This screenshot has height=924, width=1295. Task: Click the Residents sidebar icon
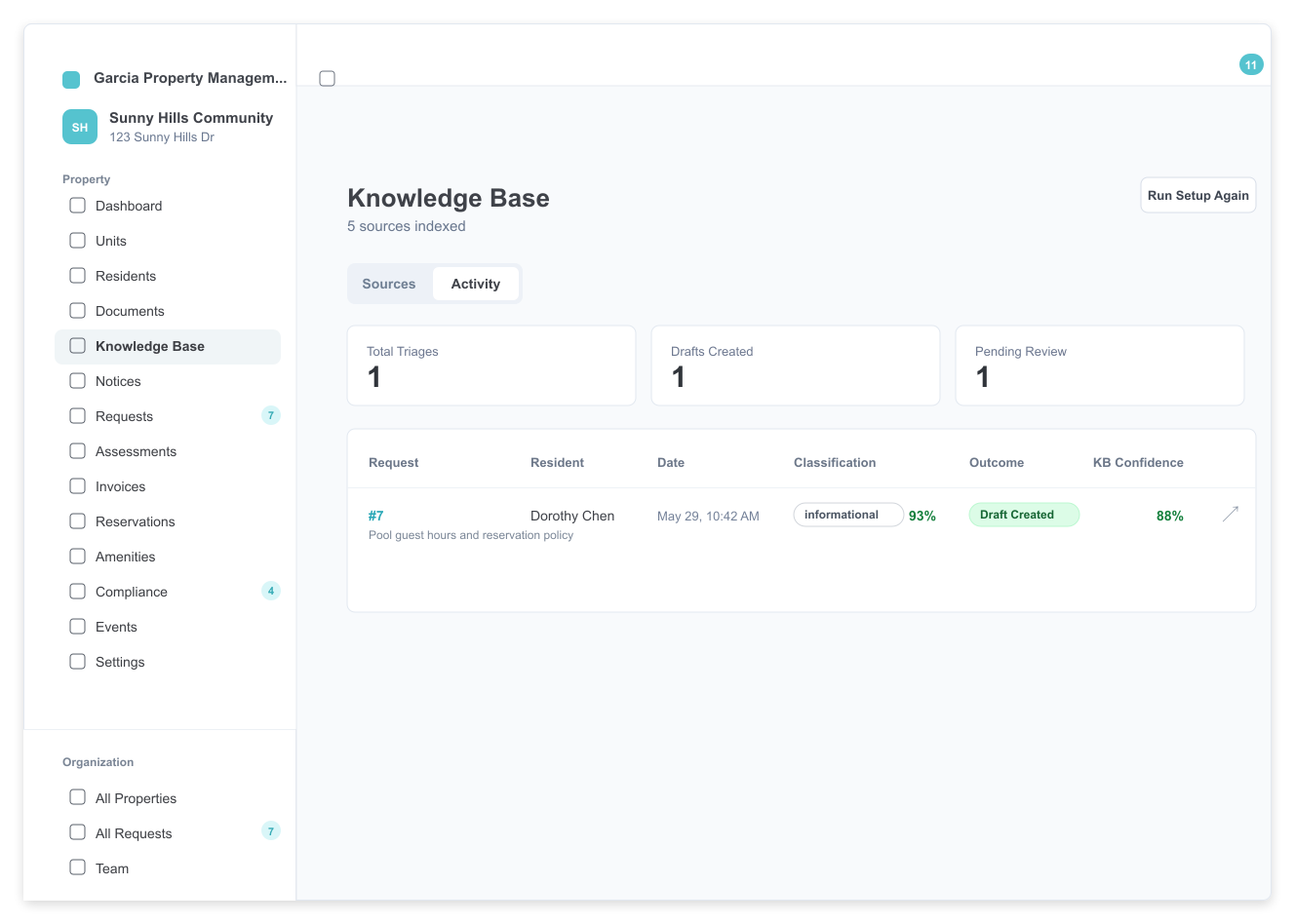(78, 276)
